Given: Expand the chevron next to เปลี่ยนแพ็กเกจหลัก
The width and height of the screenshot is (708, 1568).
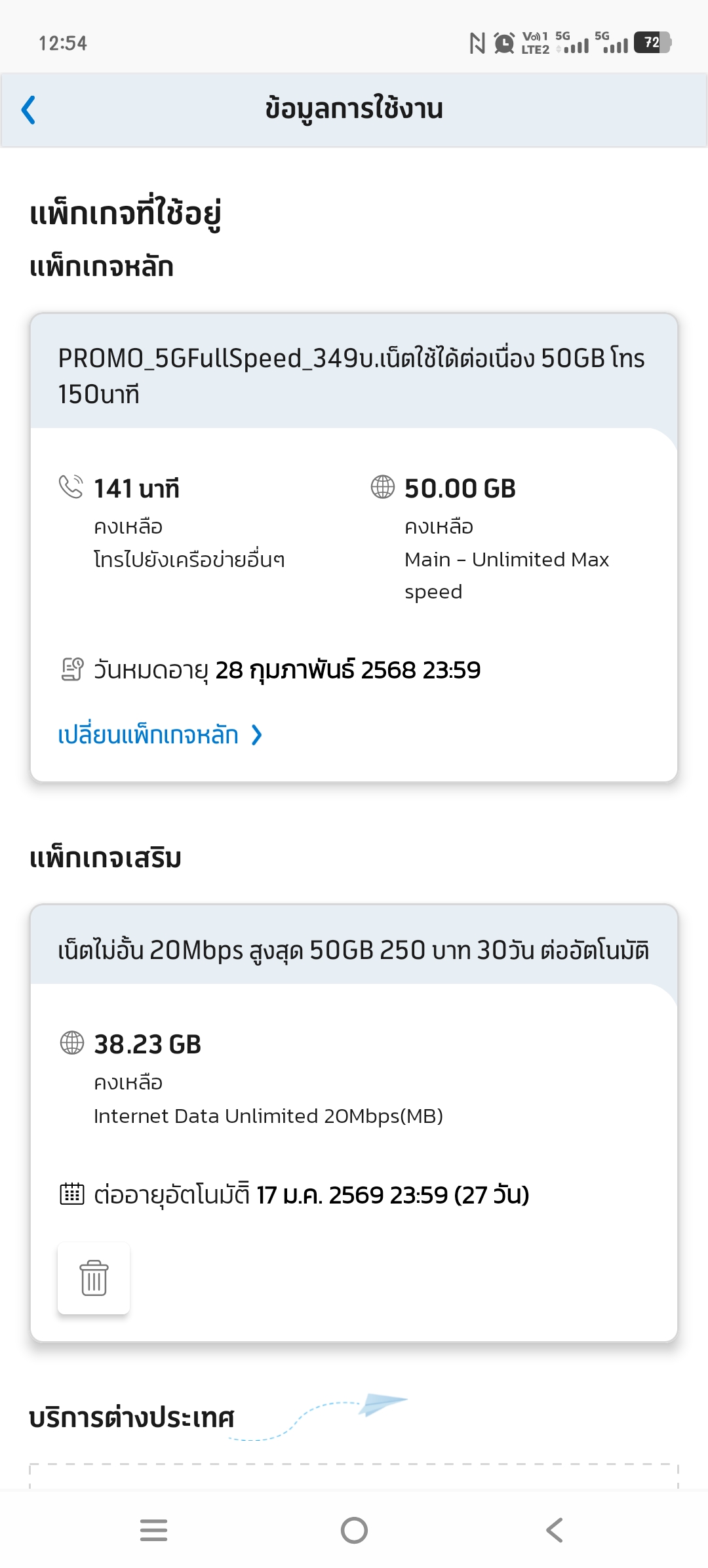Looking at the screenshot, I should tap(257, 735).
